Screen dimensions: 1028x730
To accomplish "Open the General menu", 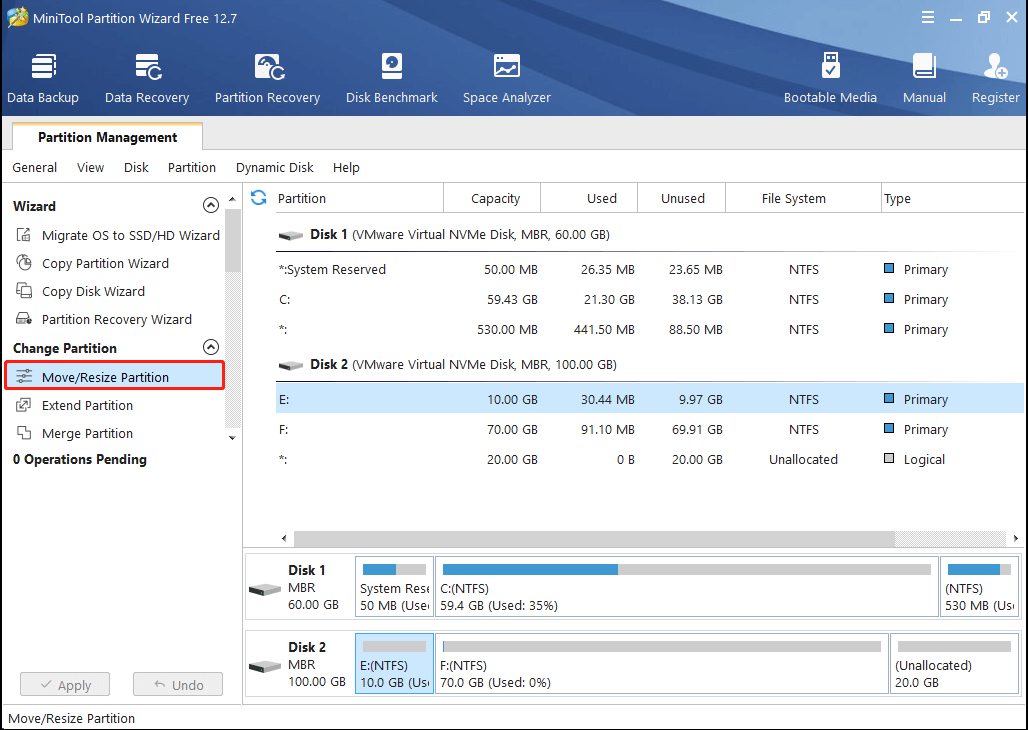I will click(x=35, y=167).
